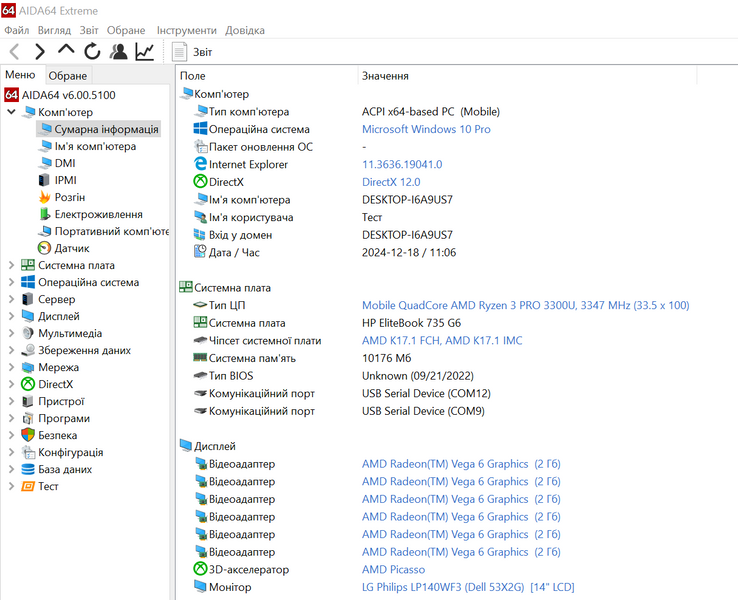Select the IPMI server icon

tap(44, 180)
